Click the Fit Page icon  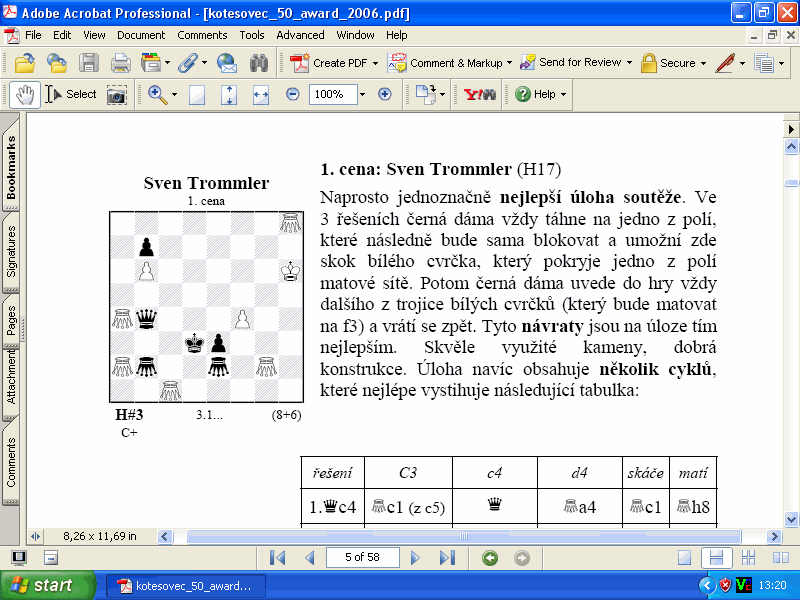click(229, 95)
